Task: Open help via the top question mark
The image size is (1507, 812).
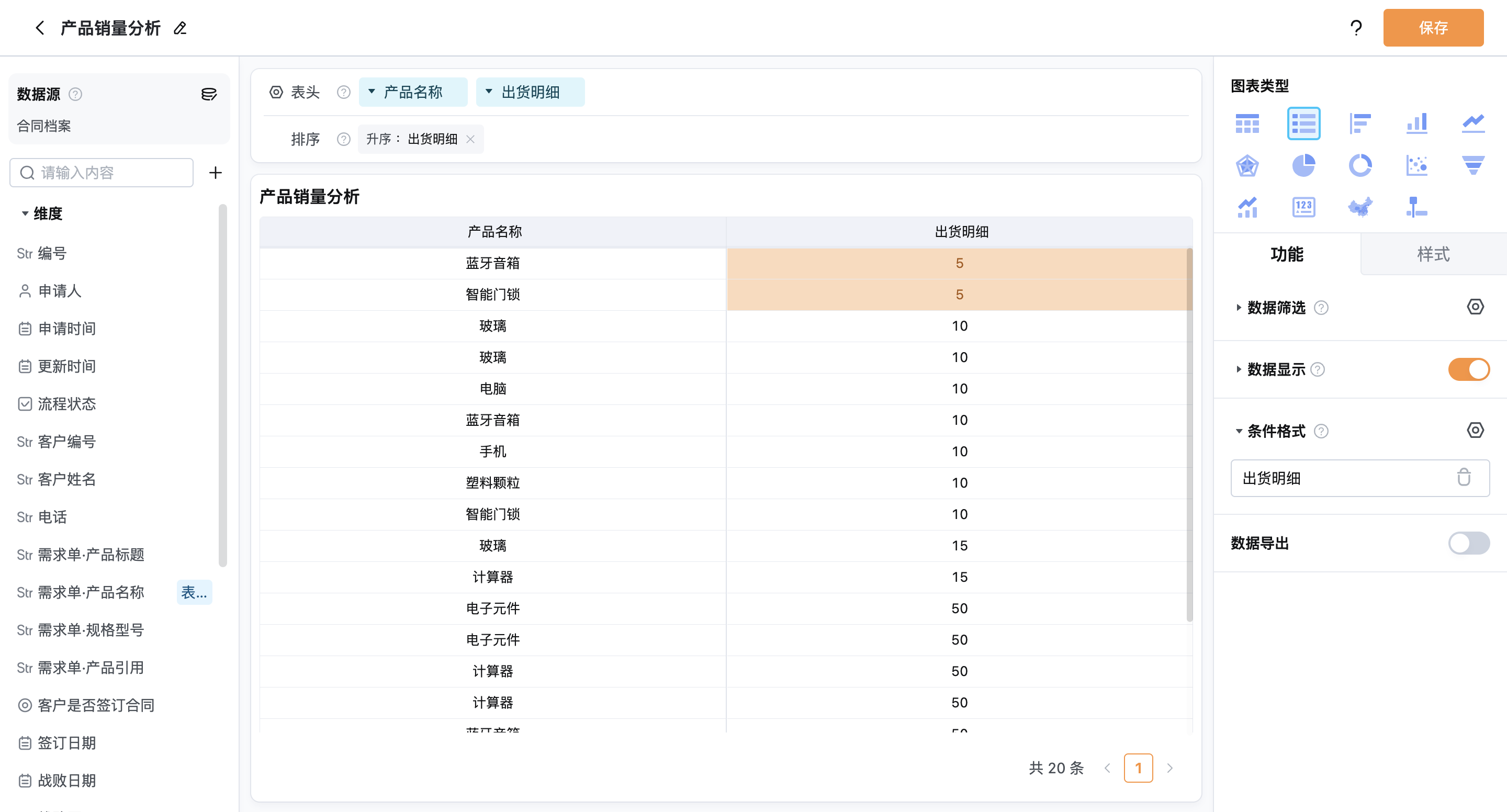Action: (x=1356, y=28)
